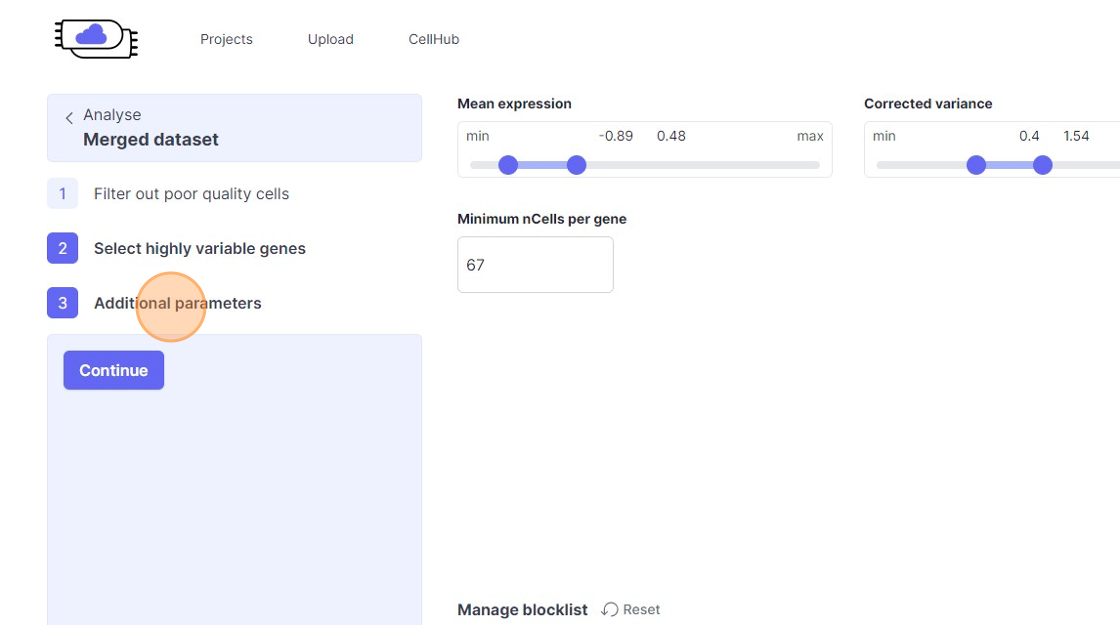Viewport: 1120px width, 625px height.
Task: Click the Mean expression lower slider handle
Action: pyautogui.click(x=508, y=165)
